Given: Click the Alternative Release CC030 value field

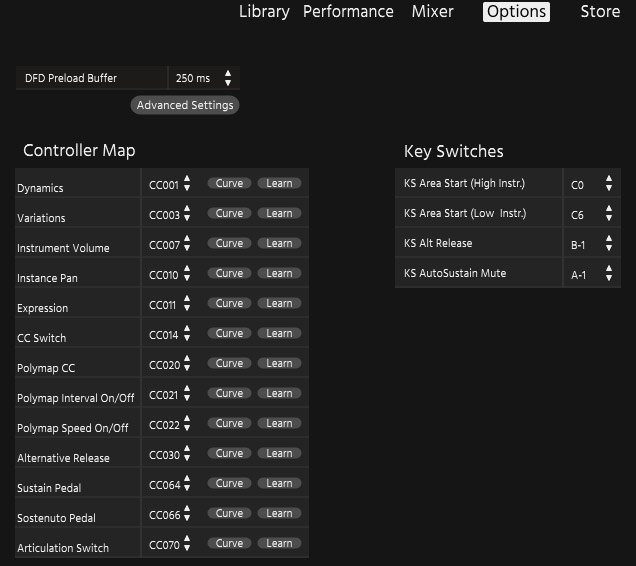Looking at the screenshot, I should tap(163, 456).
